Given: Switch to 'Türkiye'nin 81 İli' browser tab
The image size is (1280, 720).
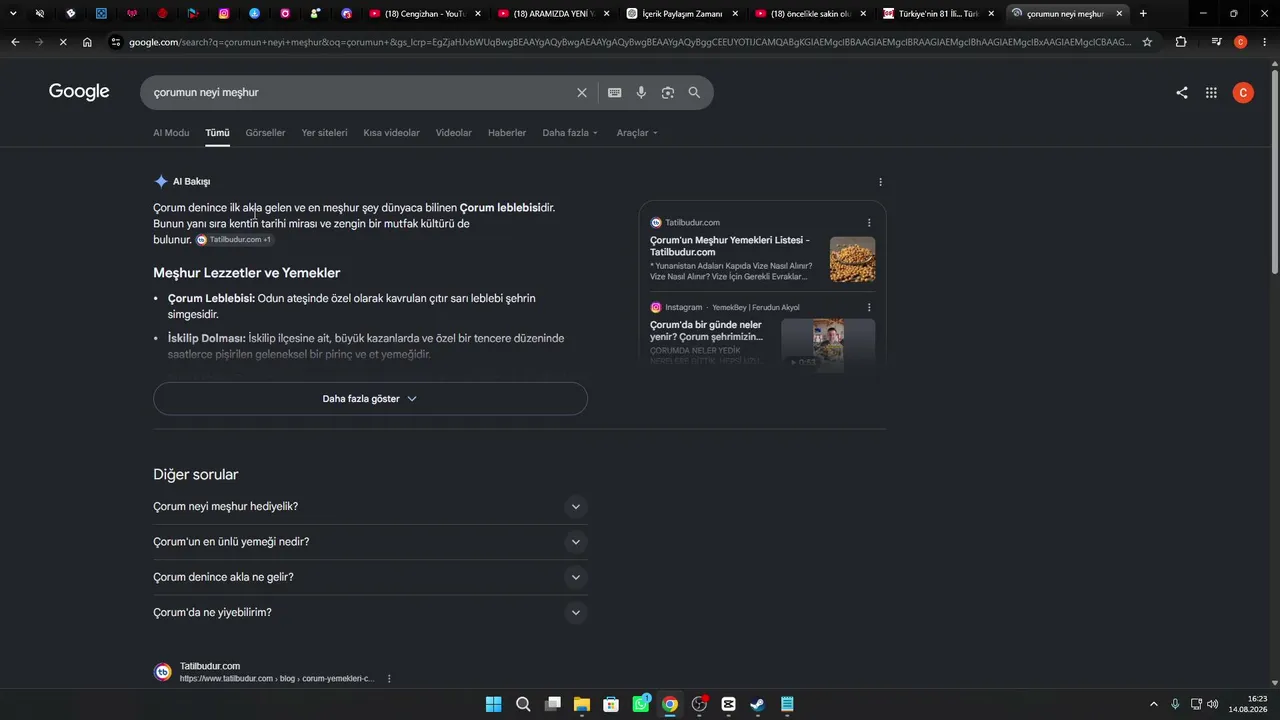Looking at the screenshot, I should pos(939,14).
